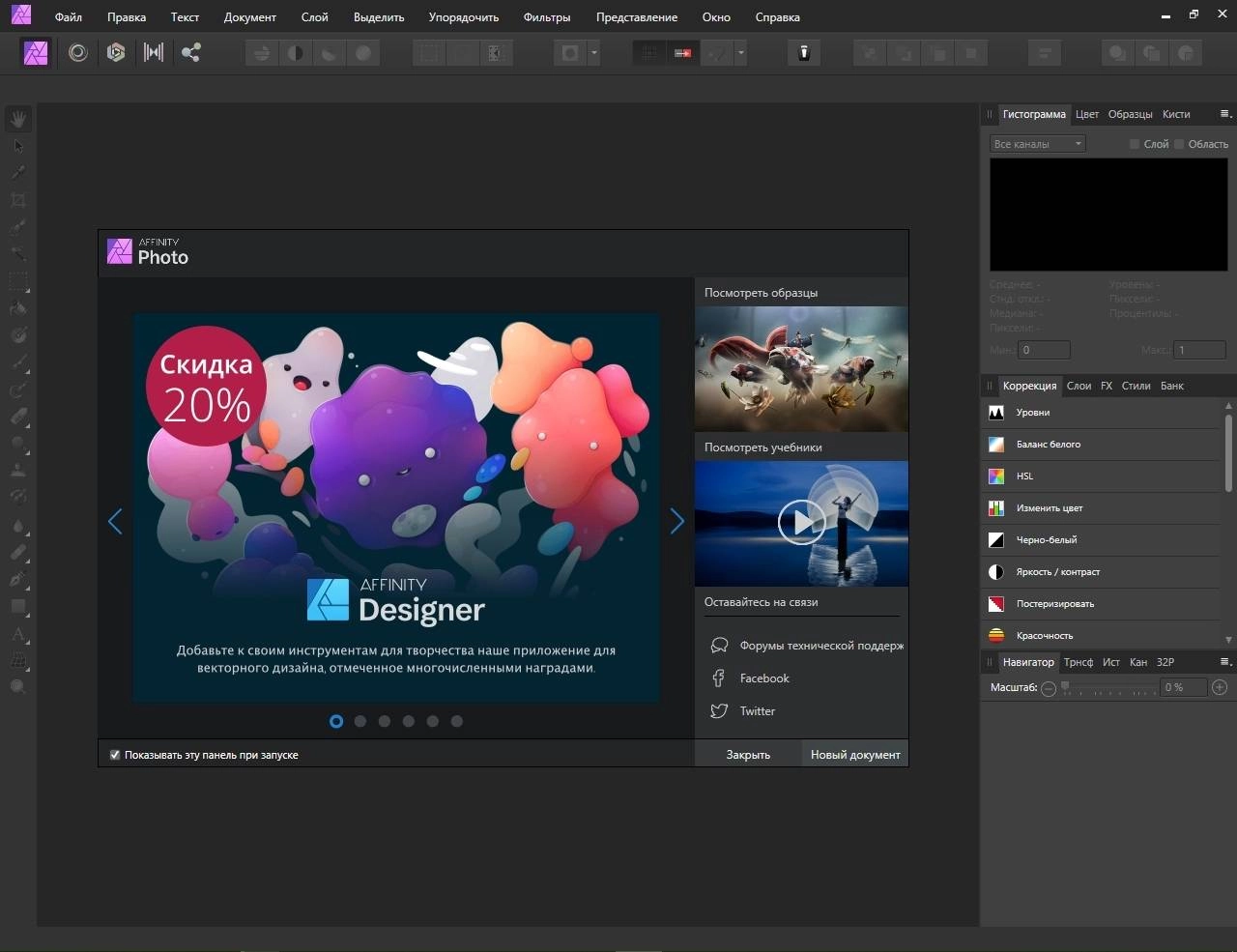This screenshot has width=1237, height=952.
Task: Click the zoom in plus button
Action: [1220, 687]
